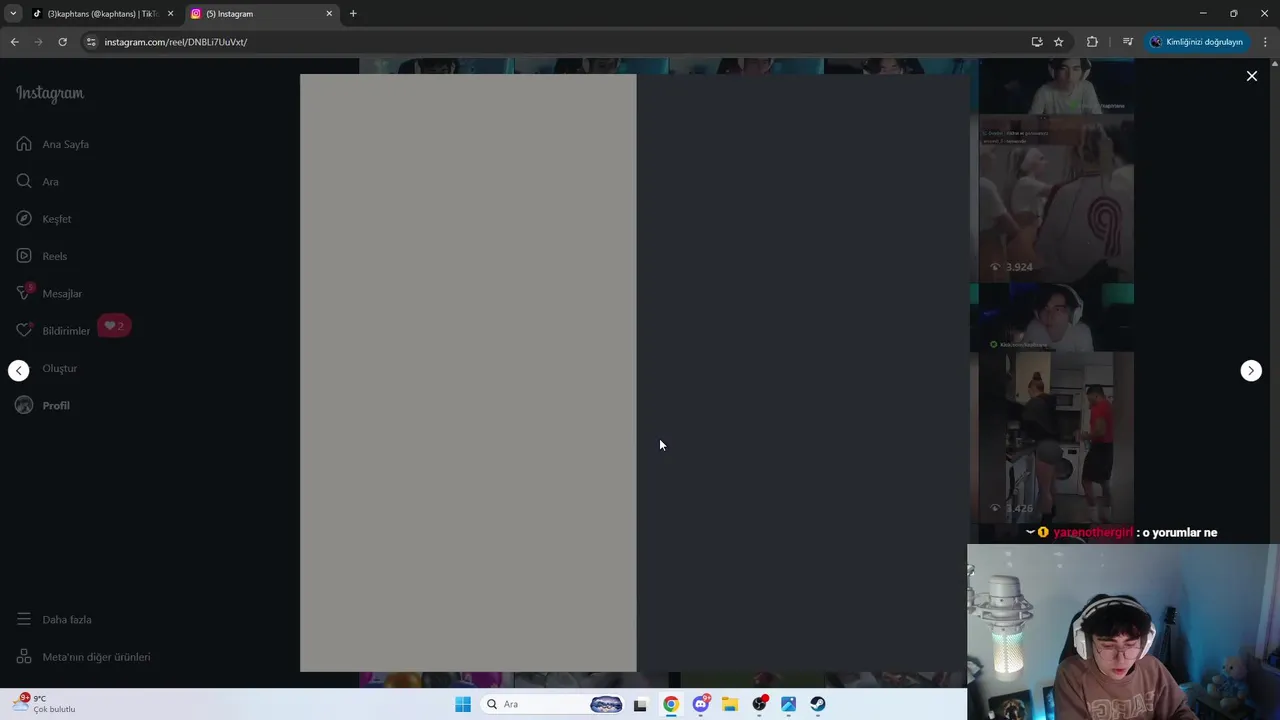
Task: Click install app icon in address bar
Action: point(1037,42)
